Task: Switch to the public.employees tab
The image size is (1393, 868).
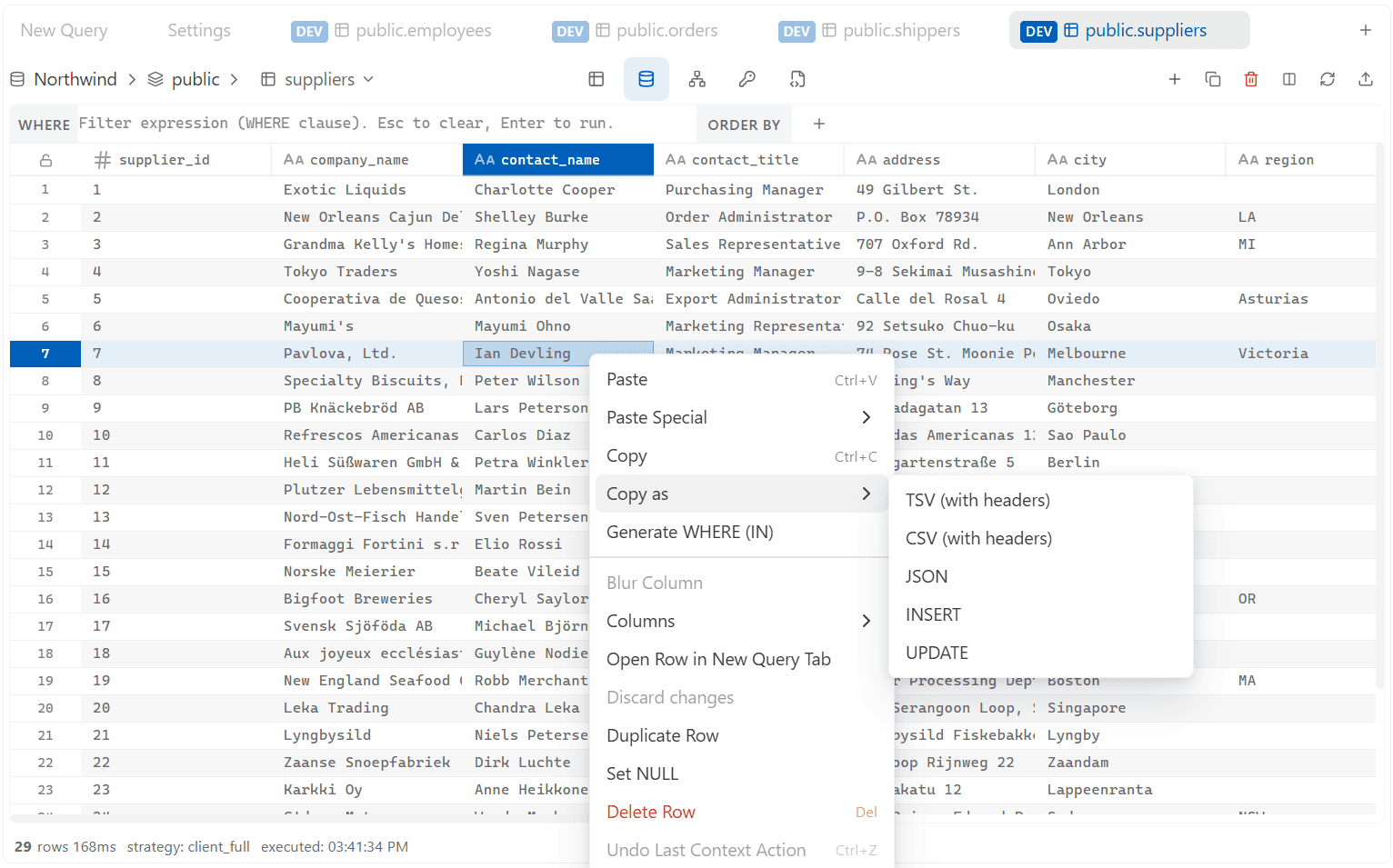Action: pyautogui.click(x=392, y=30)
